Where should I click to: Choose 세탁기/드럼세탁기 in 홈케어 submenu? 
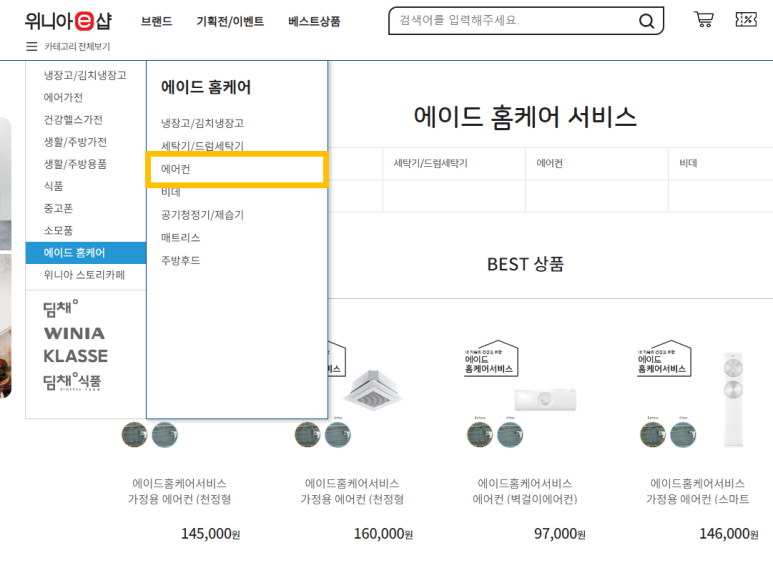(203, 146)
